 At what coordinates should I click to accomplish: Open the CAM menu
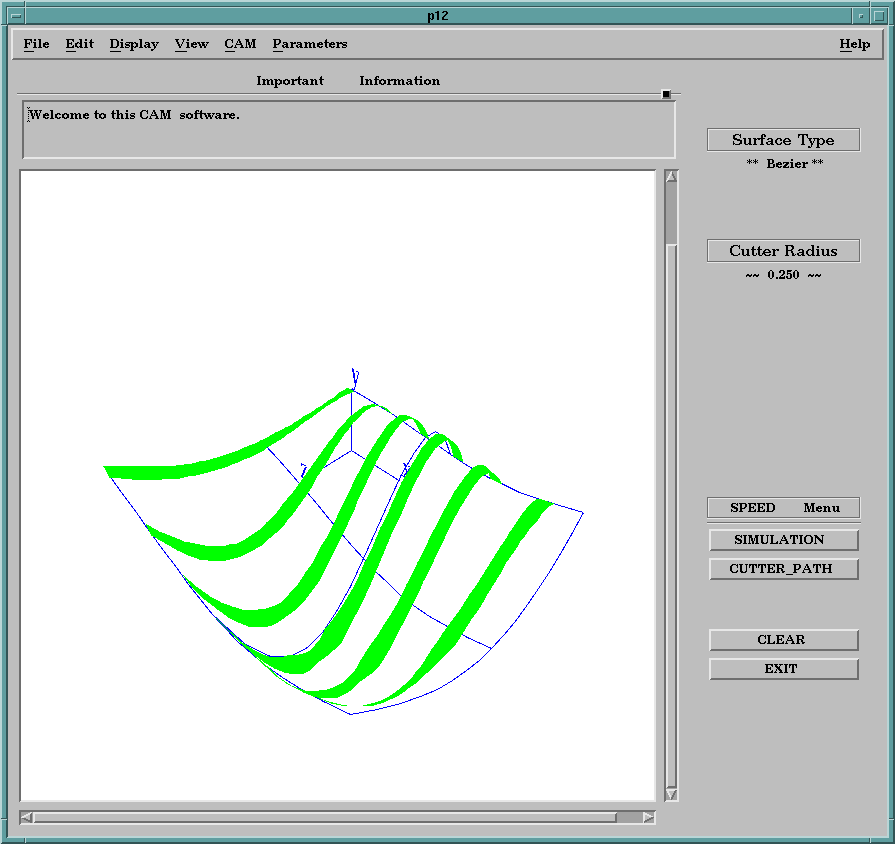[x=240, y=44]
